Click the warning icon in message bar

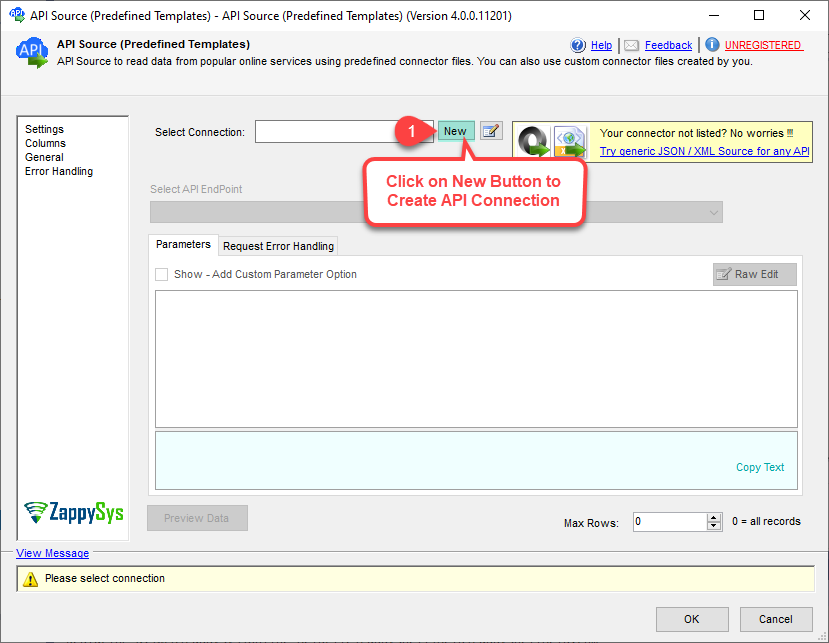coord(31,579)
